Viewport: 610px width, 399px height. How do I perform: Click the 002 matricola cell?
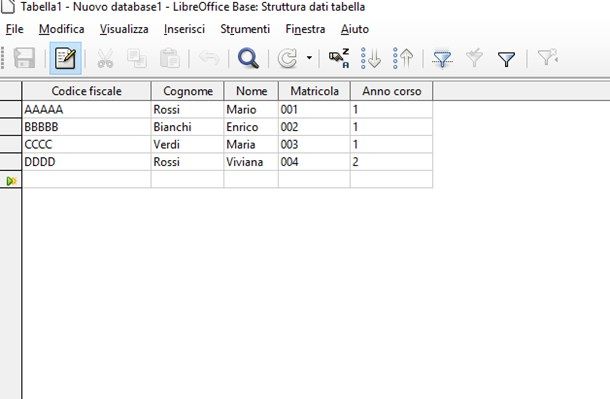(314, 127)
